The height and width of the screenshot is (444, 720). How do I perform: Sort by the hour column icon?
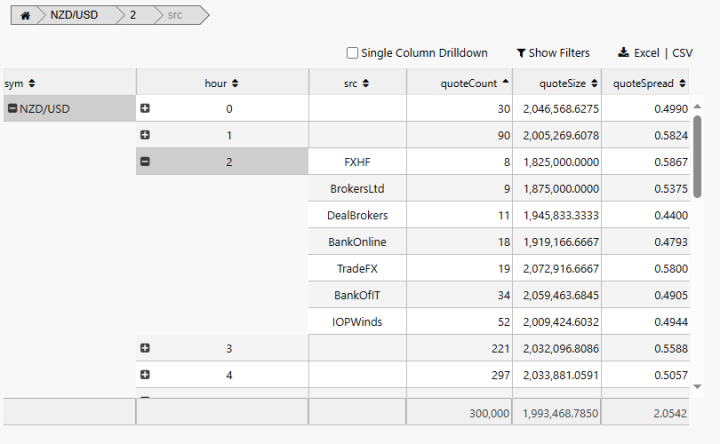[x=234, y=83]
